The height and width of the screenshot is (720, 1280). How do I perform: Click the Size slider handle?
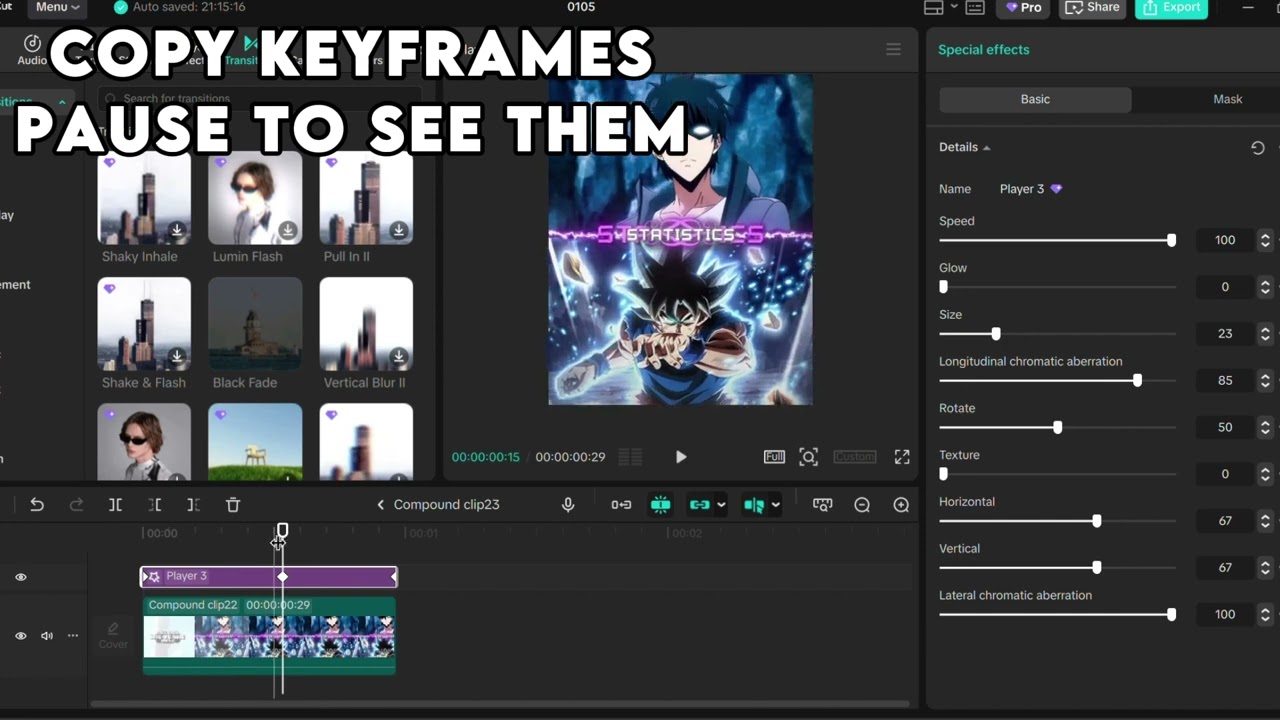tap(995, 334)
